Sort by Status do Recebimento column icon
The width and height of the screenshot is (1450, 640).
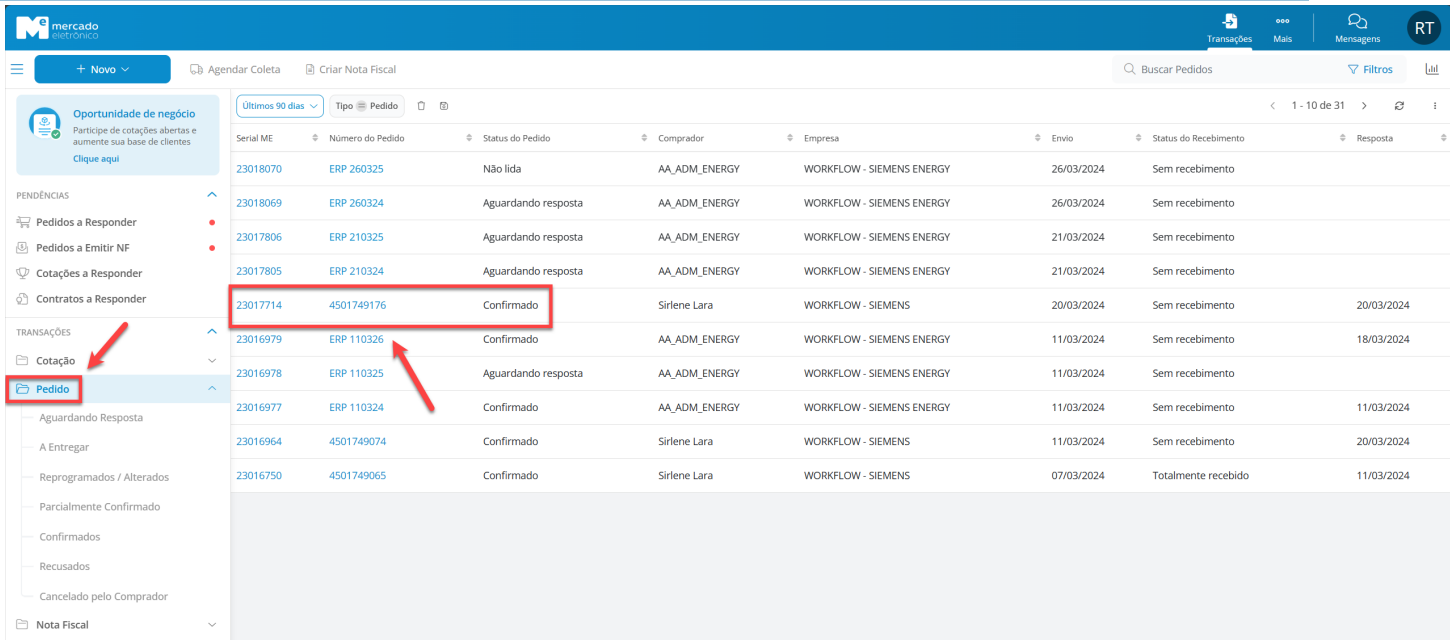[1342, 138]
